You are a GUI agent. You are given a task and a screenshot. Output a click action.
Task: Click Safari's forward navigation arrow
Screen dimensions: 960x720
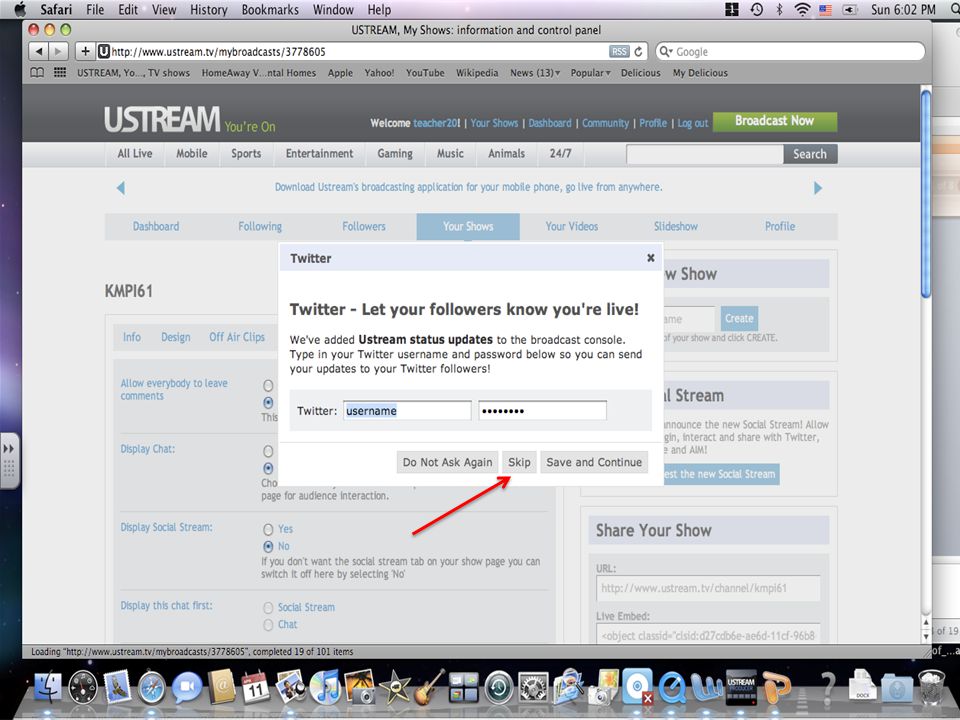pyautogui.click(x=58, y=51)
